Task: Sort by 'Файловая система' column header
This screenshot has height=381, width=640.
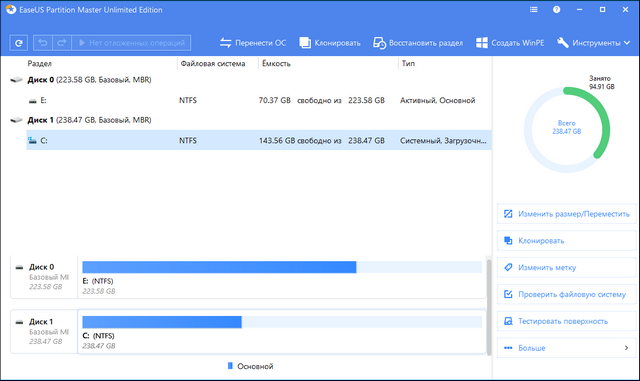Action: coord(213,63)
